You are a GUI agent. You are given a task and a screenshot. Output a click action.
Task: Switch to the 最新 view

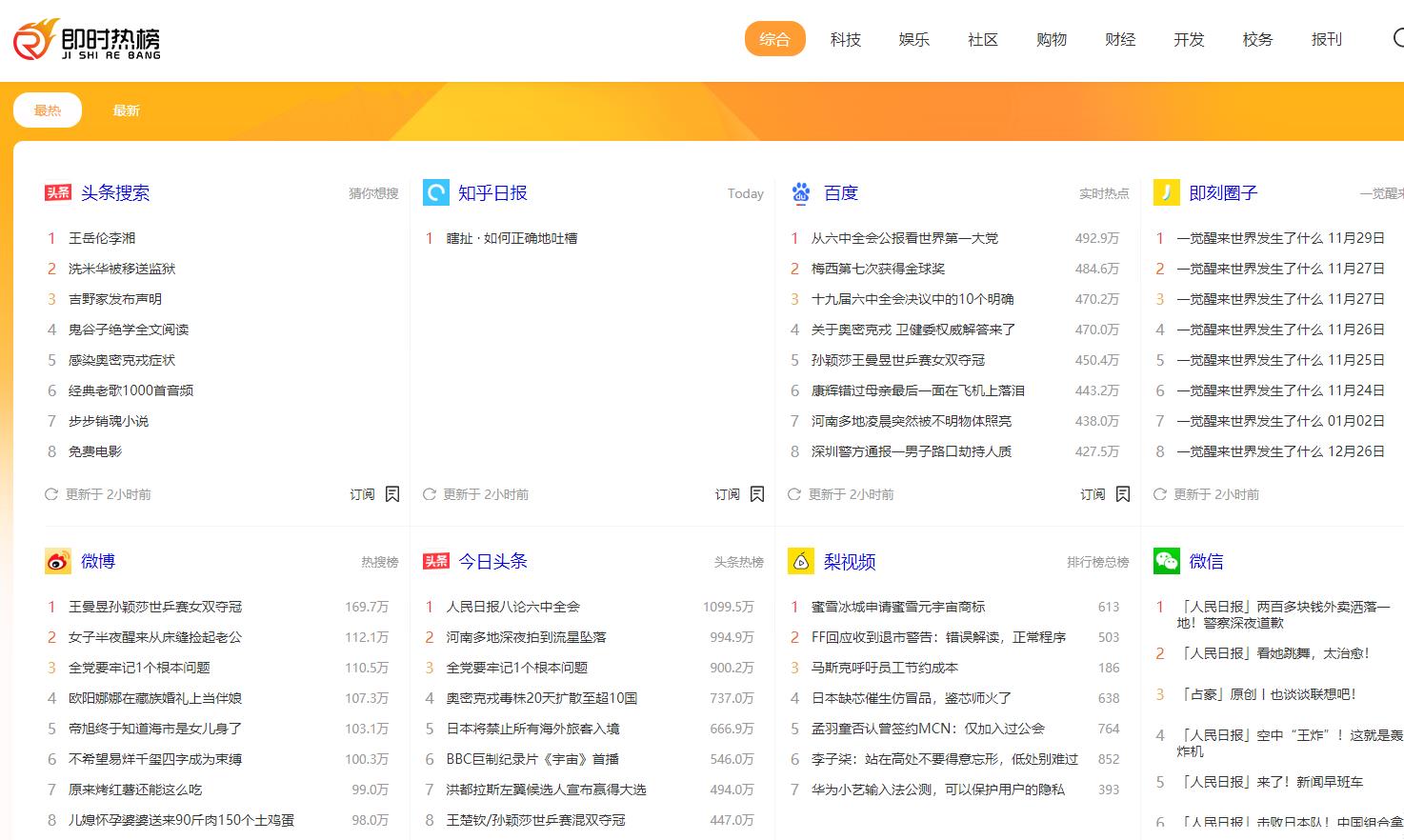[128, 110]
